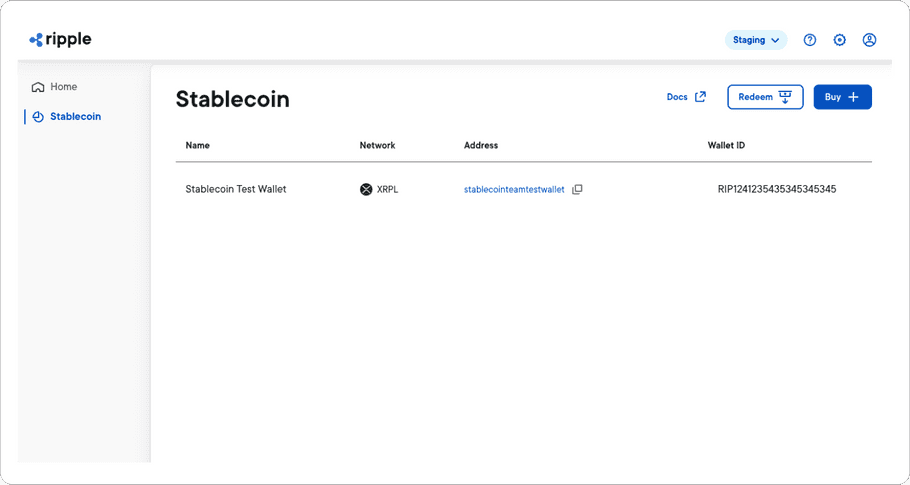The width and height of the screenshot is (910, 485).
Task: Select the Stablecoin Test Wallet row
Action: (236, 189)
